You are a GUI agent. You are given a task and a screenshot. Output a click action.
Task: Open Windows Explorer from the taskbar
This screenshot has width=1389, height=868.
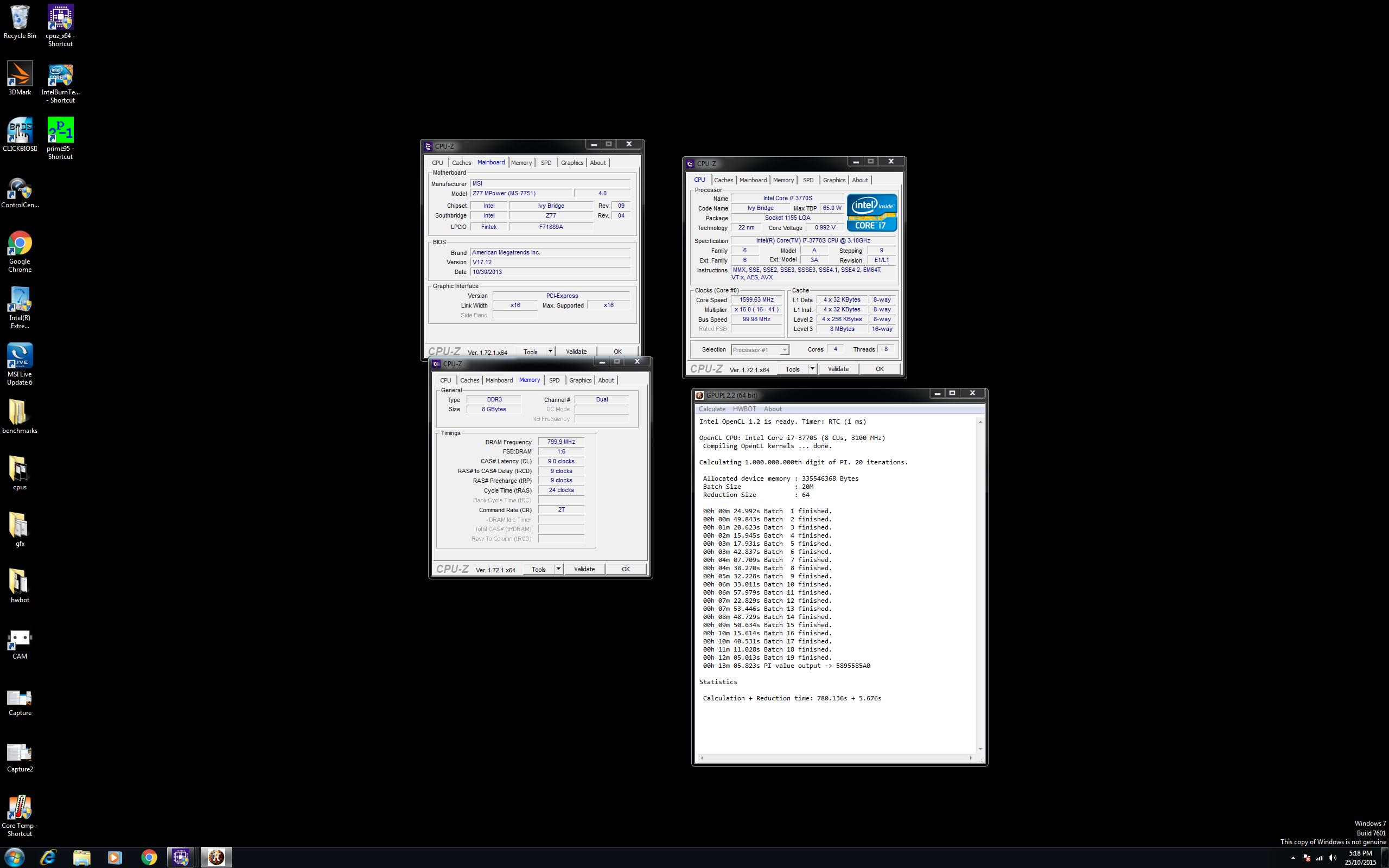[x=81, y=857]
